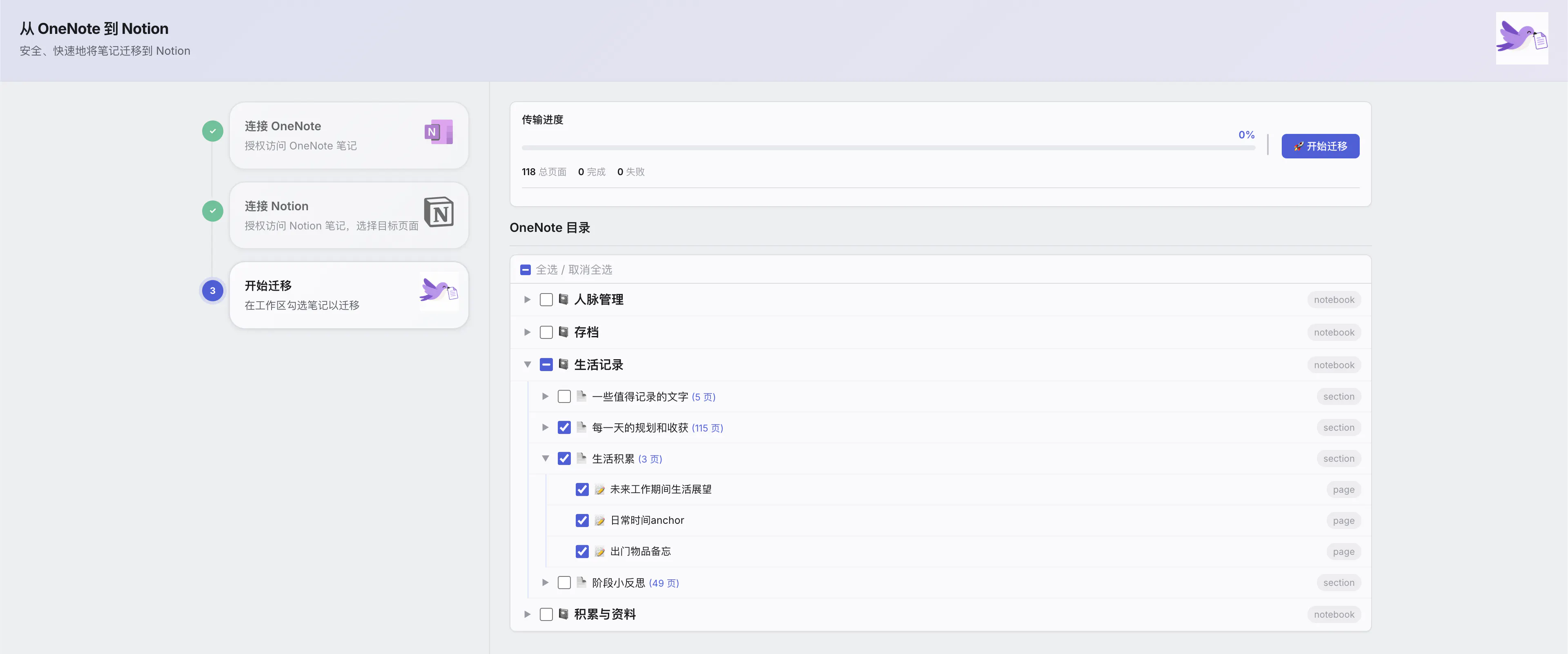Expand the 人脉管理 notebook
The width and height of the screenshot is (1568, 654).
(527, 299)
